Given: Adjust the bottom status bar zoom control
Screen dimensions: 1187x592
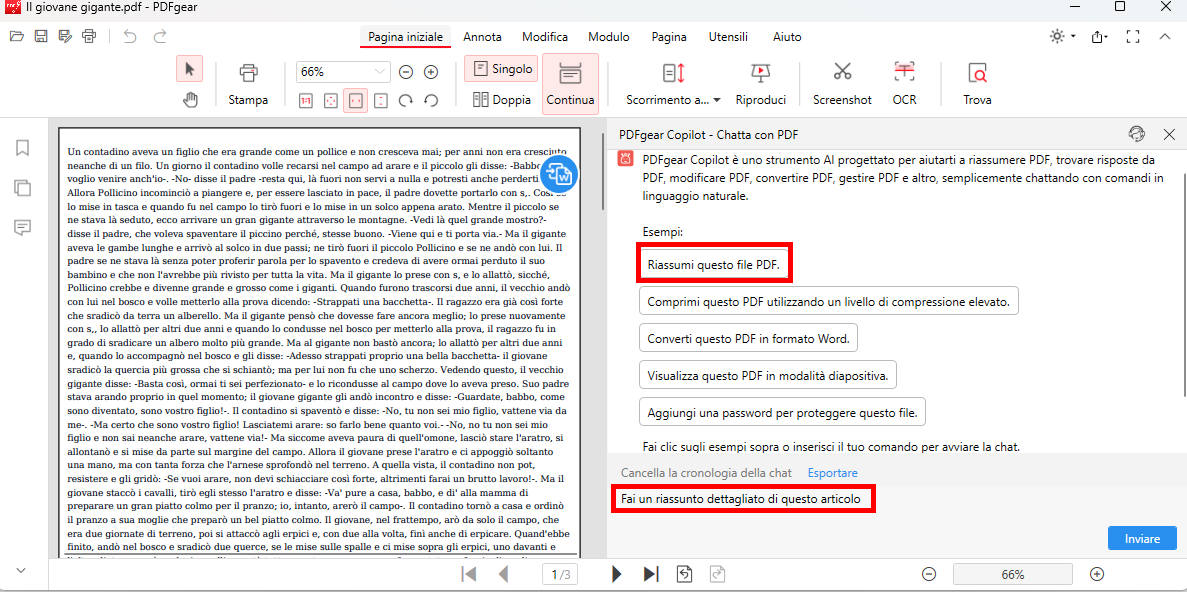Looking at the screenshot, I should coord(1013,574).
